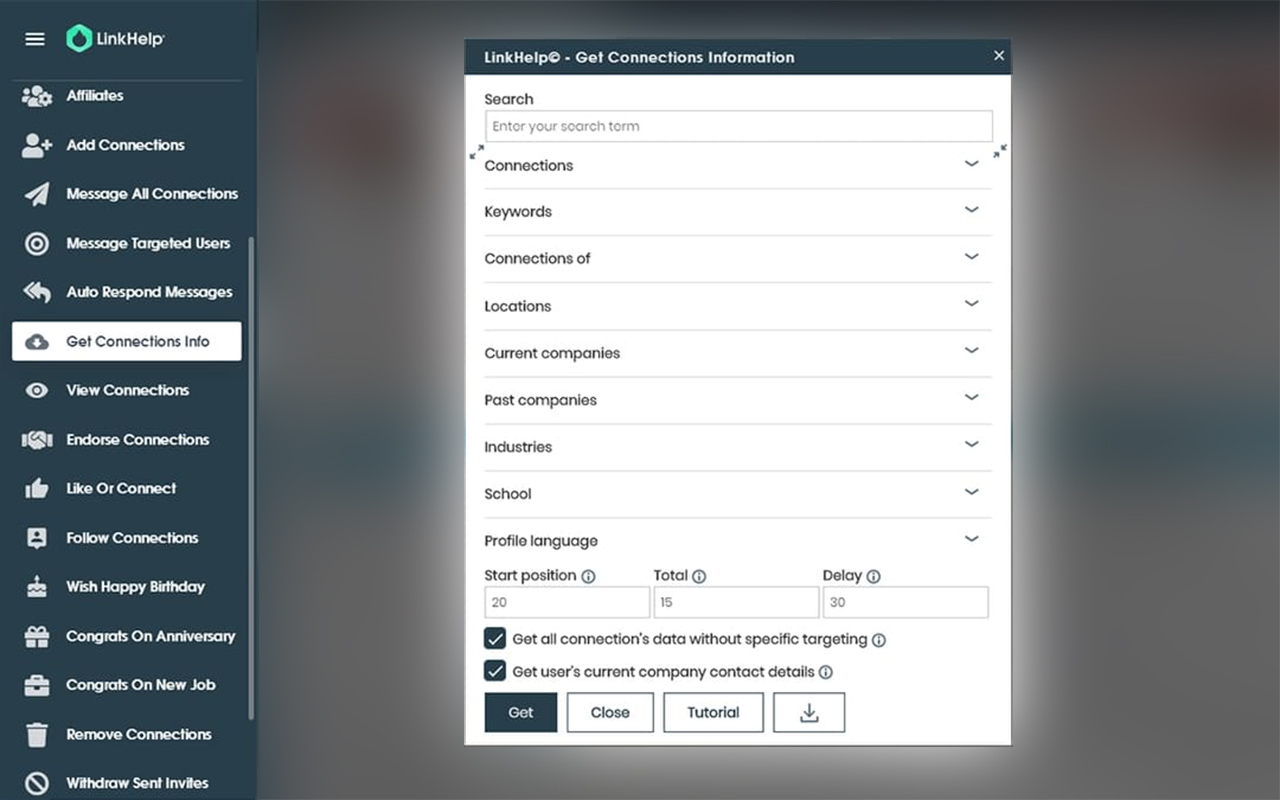Expand the Connections of section

coord(738,259)
